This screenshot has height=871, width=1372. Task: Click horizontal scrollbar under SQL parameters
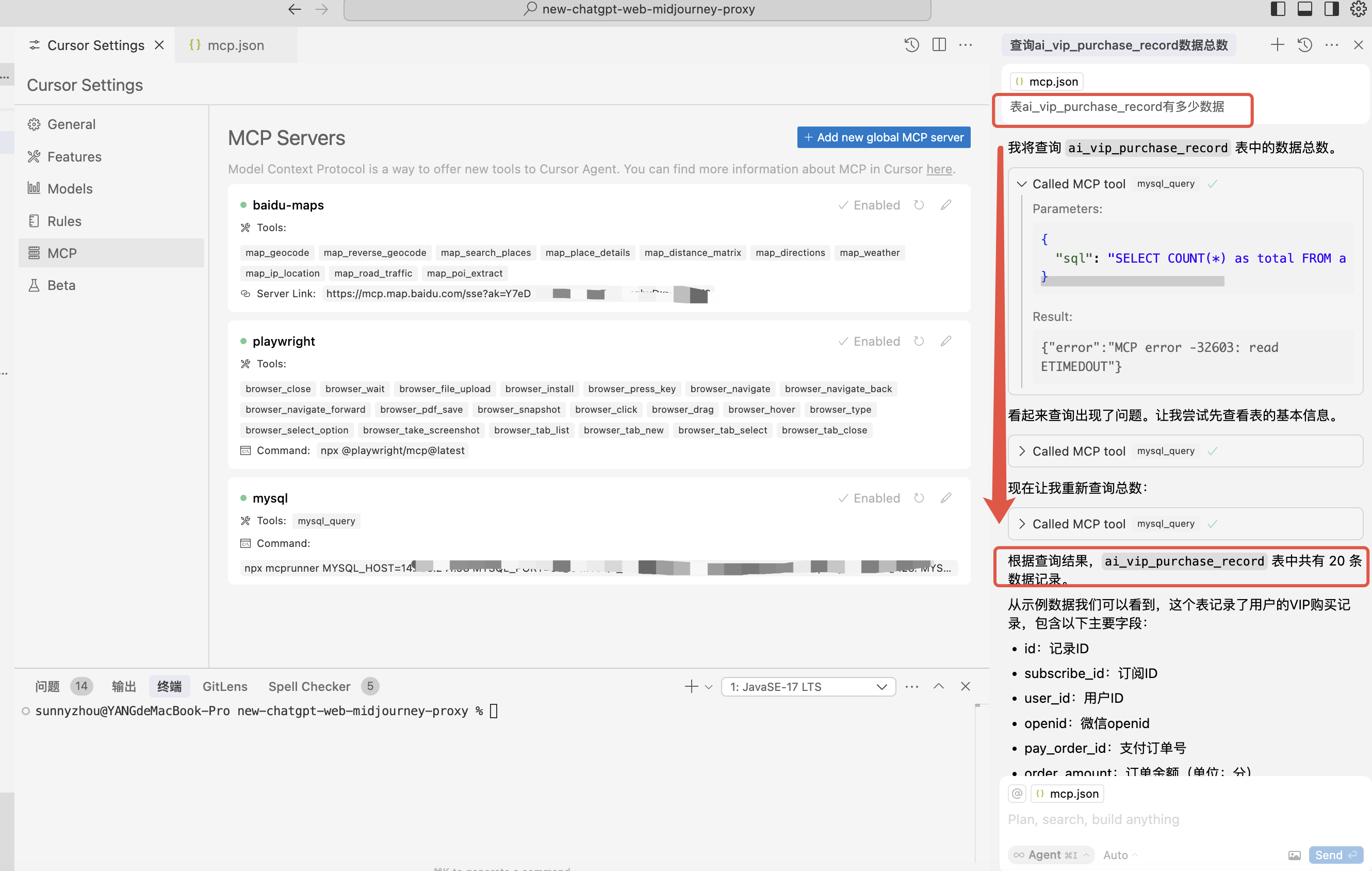[1132, 281]
